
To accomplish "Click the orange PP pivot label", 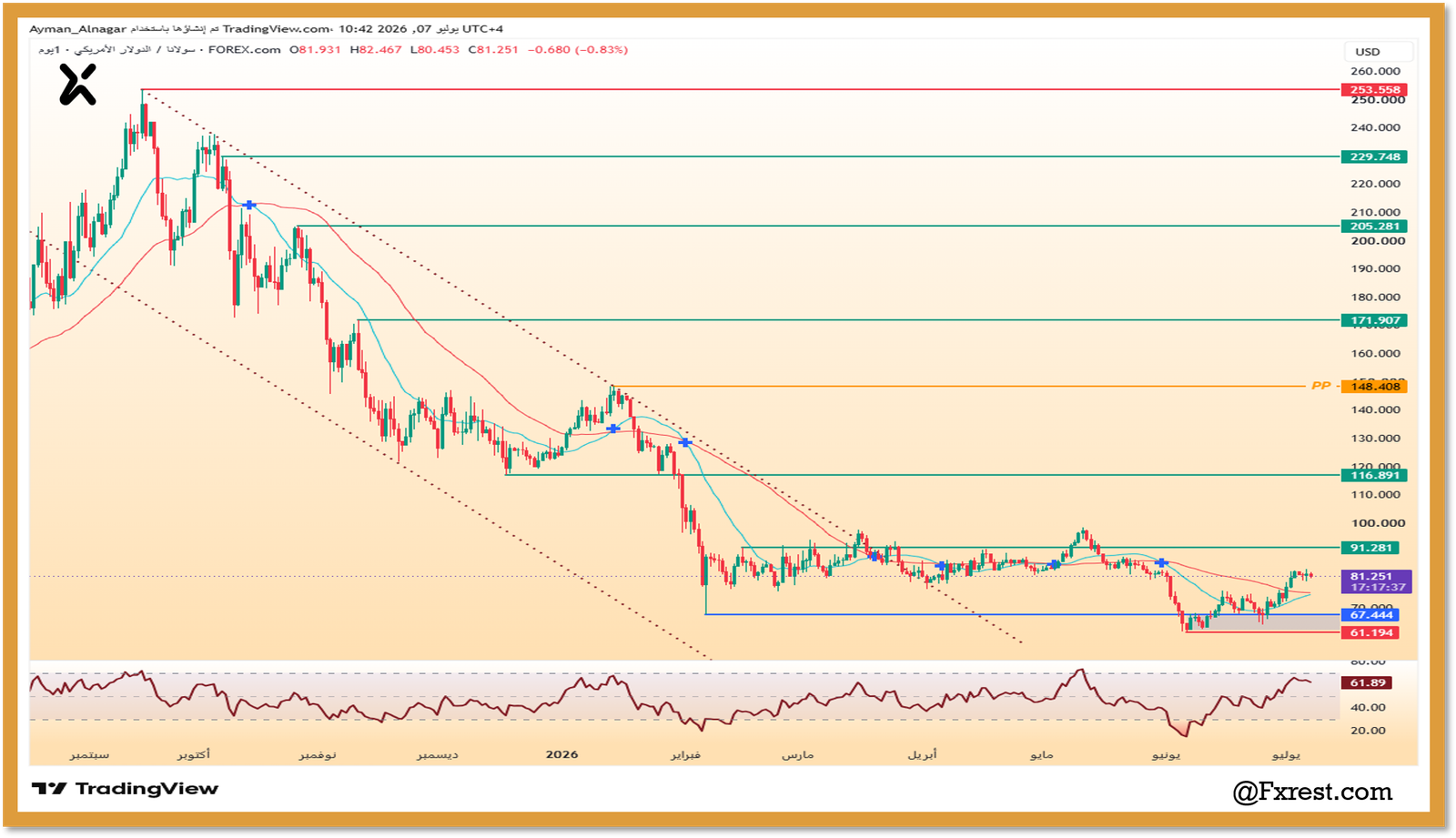I will 1320,386.
